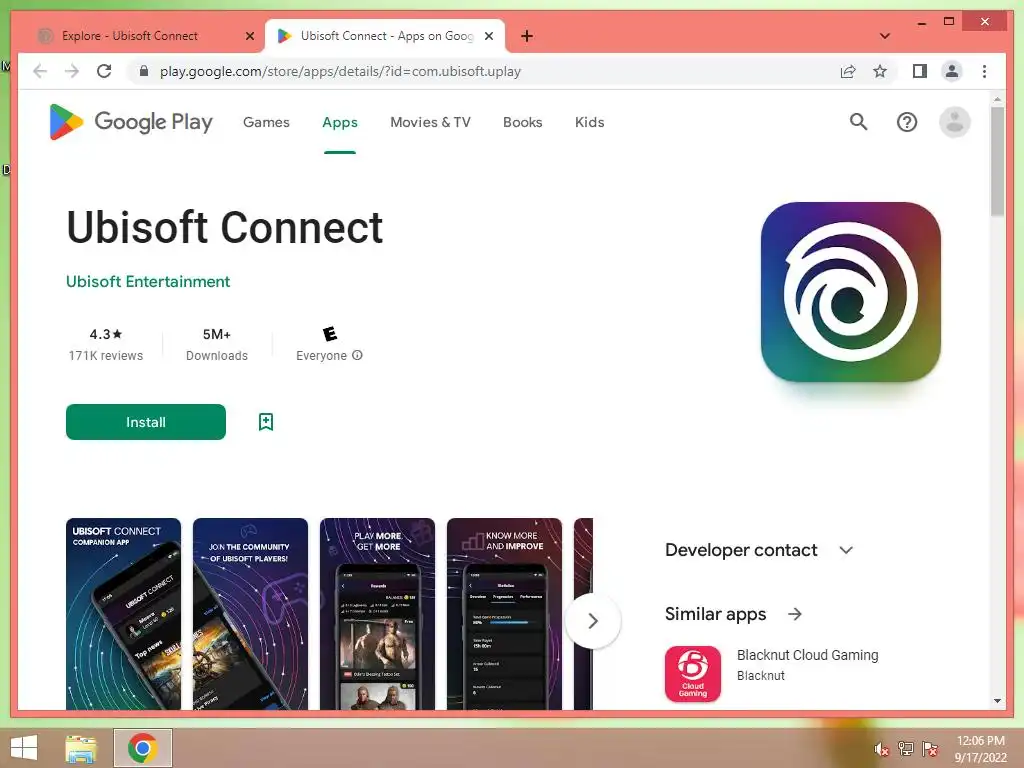Install Ubisoft Connect

pyautogui.click(x=146, y=422)
